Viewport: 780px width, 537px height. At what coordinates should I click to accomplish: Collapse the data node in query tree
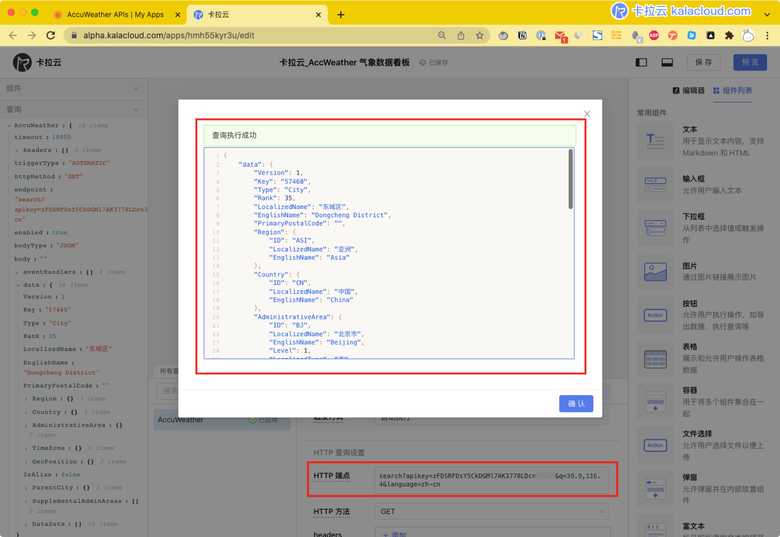point(18,285)
